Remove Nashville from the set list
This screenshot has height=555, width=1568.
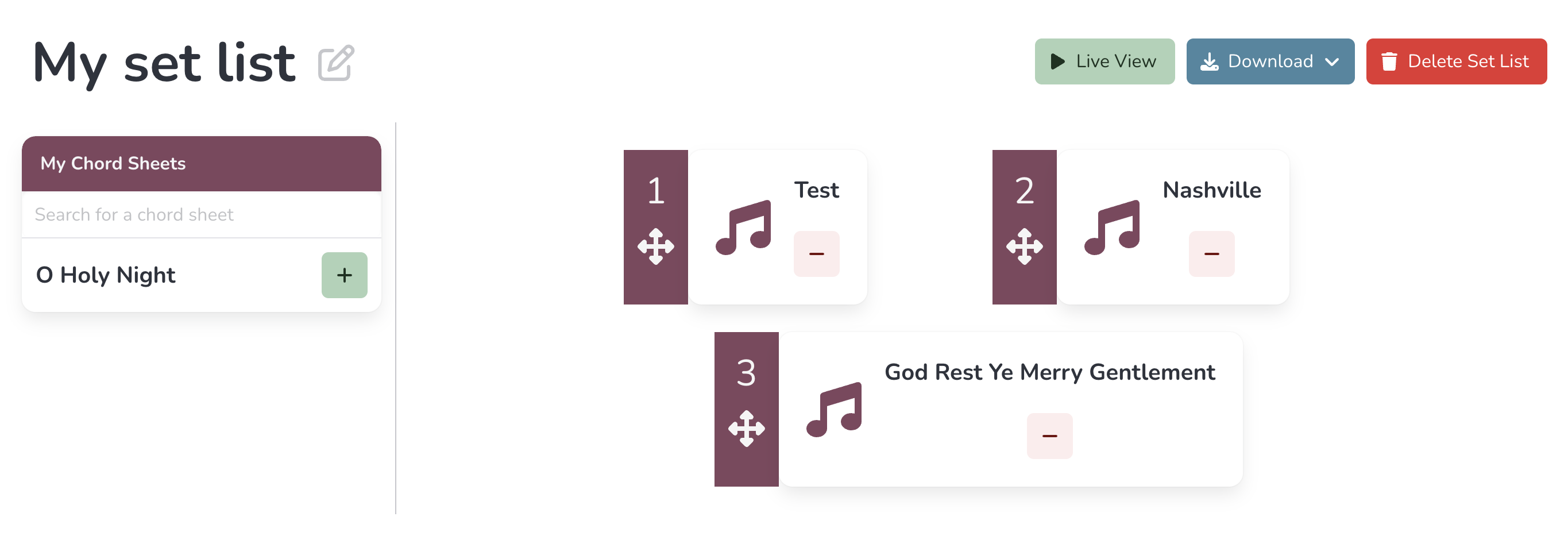coord(1211,254)
